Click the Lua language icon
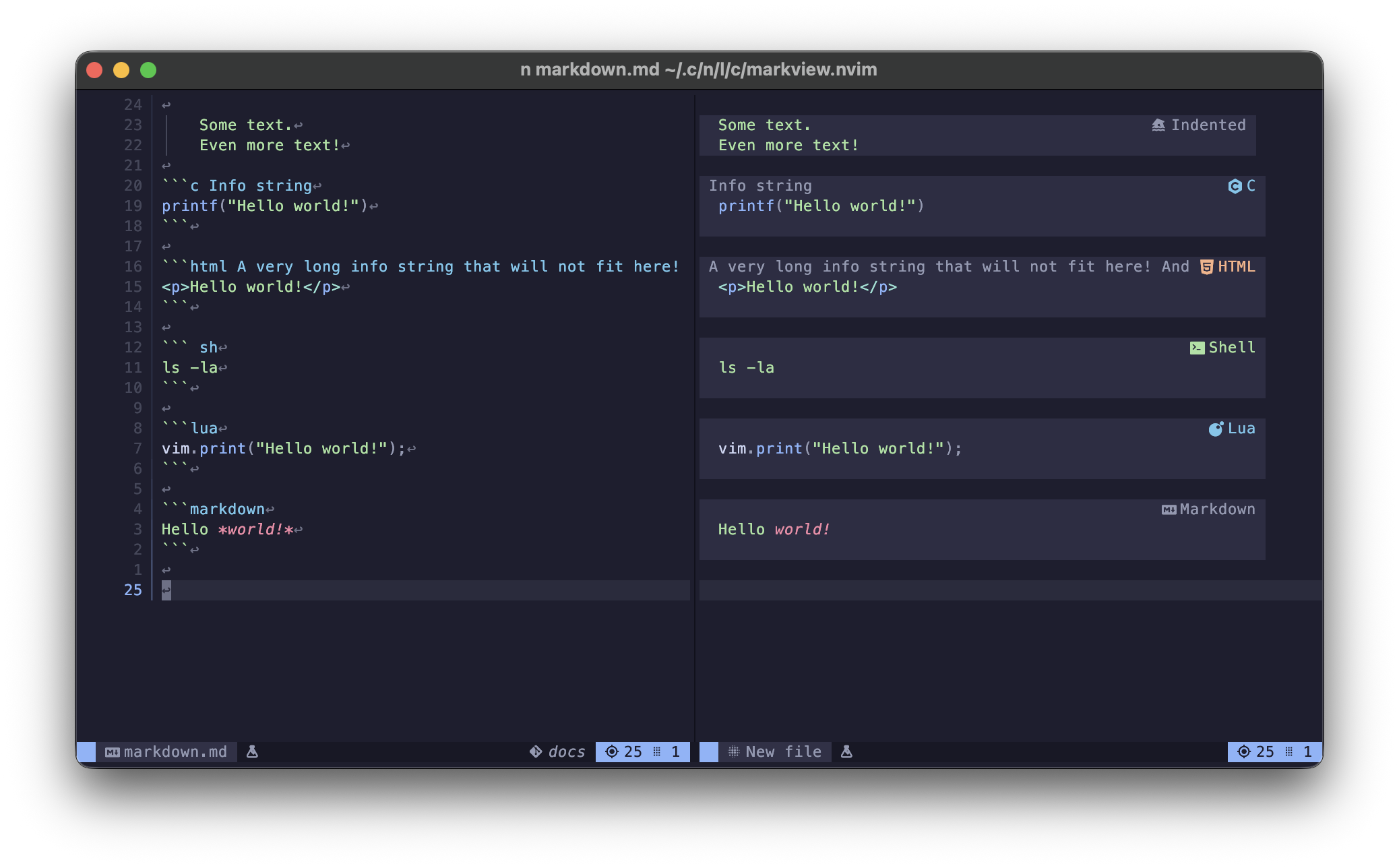Image resolution: width=1399 pixels, height=868 pixels. point(1216,429)
